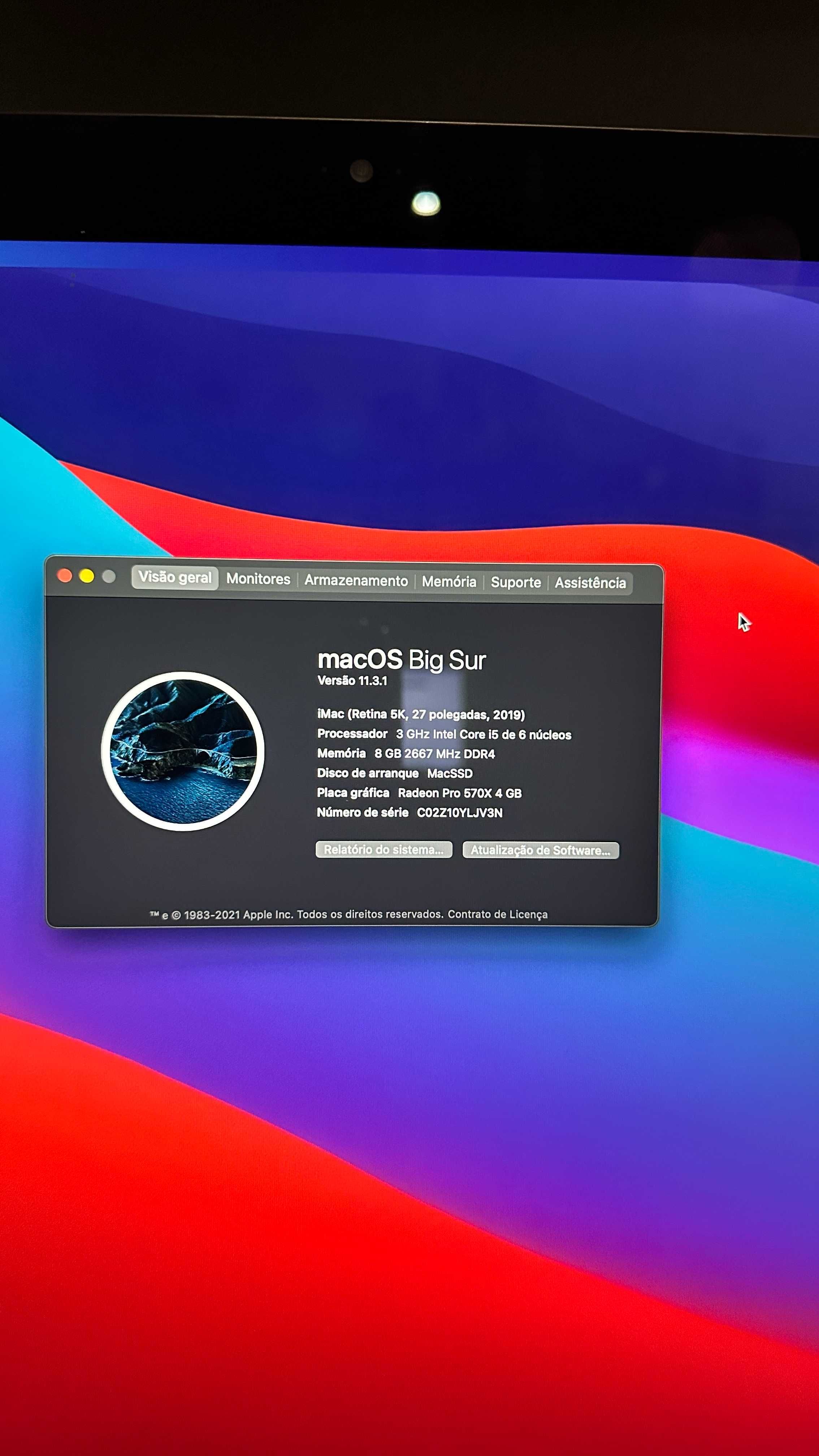Screen dimensions: 819x1456
Task: Close the About This Mac window
Action: [64, 575]
